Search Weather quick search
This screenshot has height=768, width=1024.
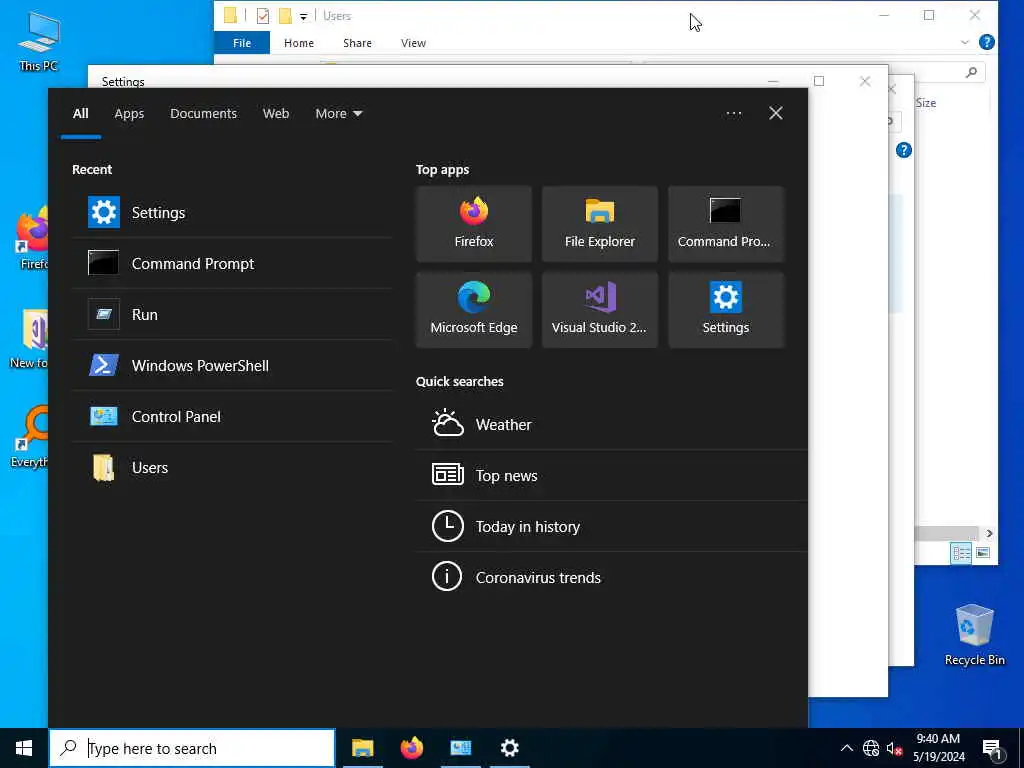611,424
